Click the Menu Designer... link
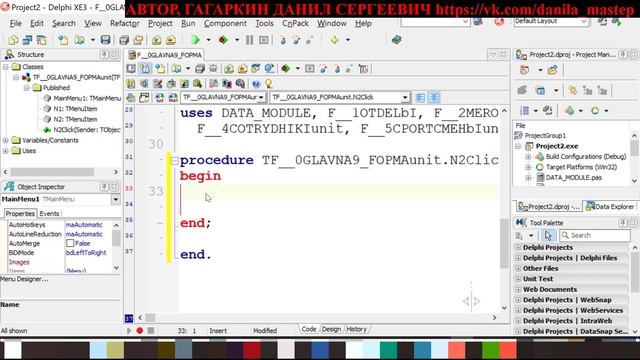The image size is (640, 360). [24, 279]
